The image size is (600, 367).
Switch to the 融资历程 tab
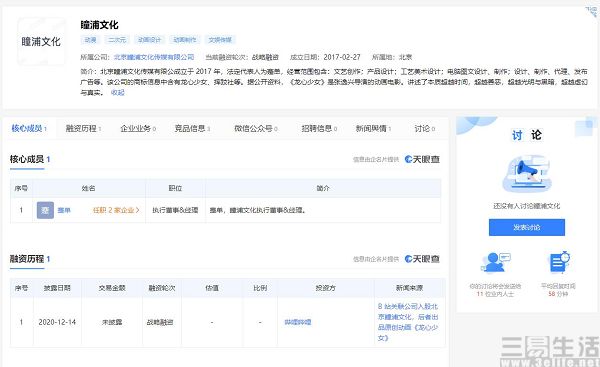coord(83,129)
